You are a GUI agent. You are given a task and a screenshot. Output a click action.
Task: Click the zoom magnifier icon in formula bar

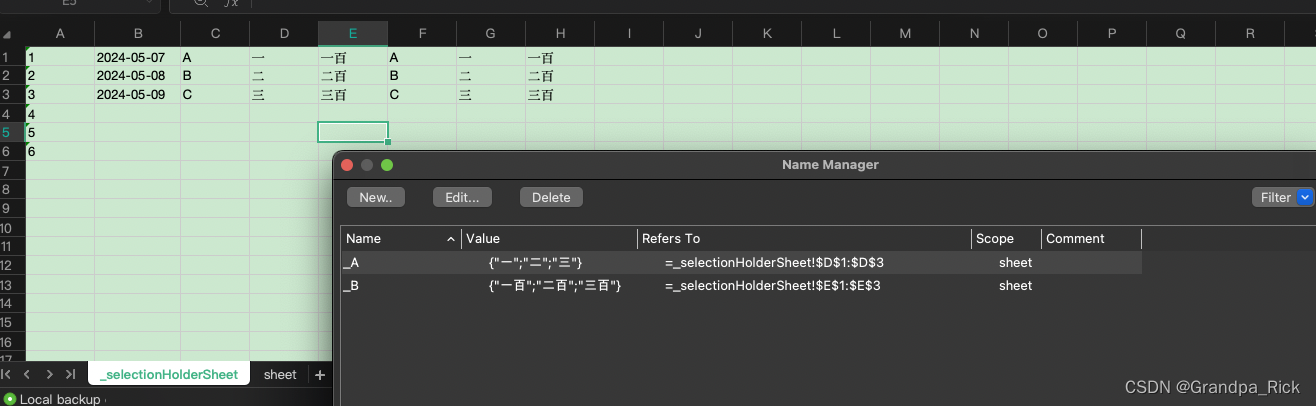[x=201, y=3]
